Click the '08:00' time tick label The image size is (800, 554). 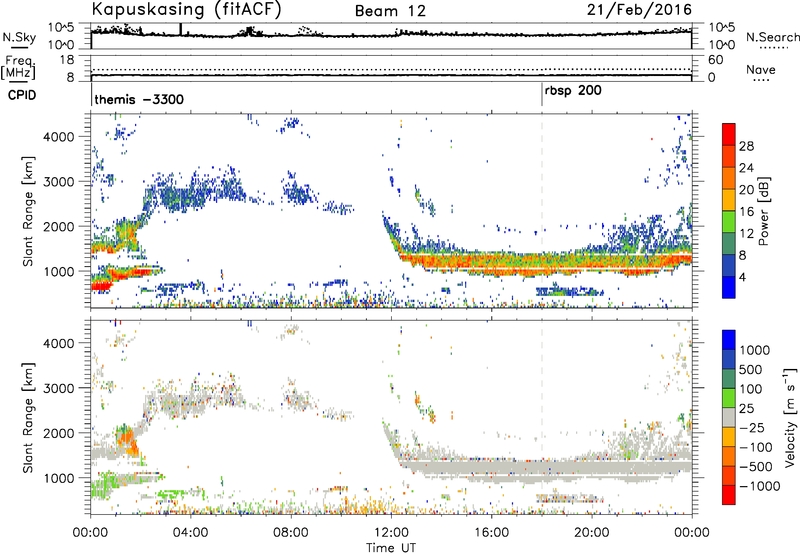(x=291, y=533)
